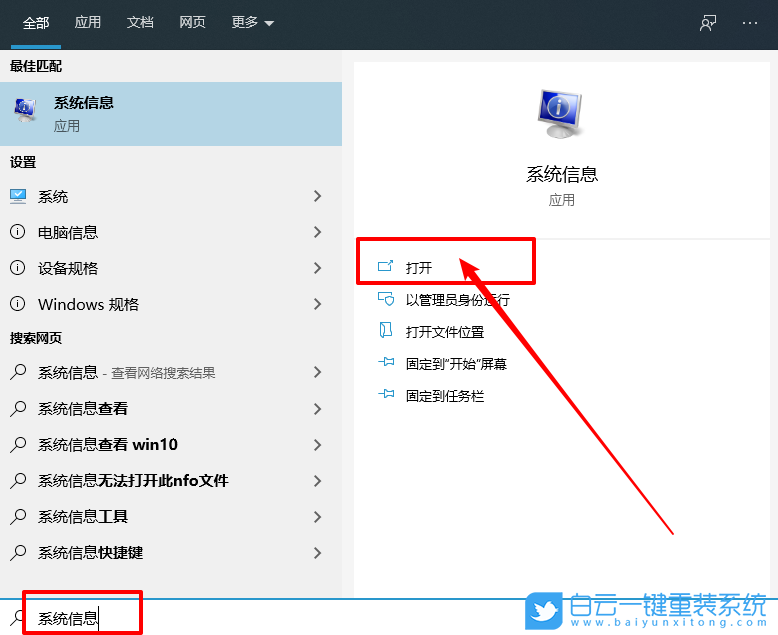Click the feedback icon in top bar

(x=708, y=23)
